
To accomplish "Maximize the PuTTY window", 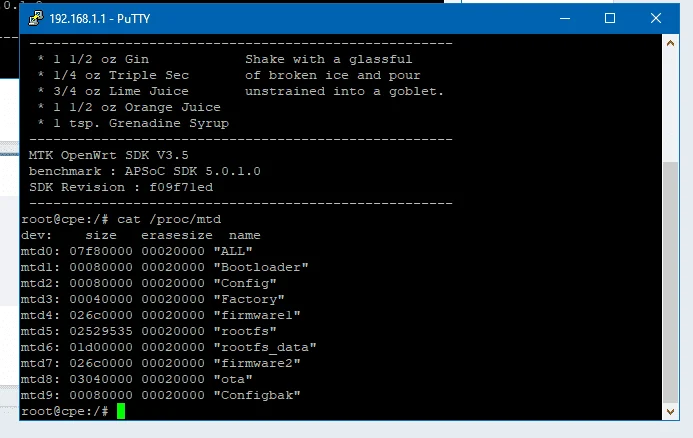I will click(x=610, y=19).
